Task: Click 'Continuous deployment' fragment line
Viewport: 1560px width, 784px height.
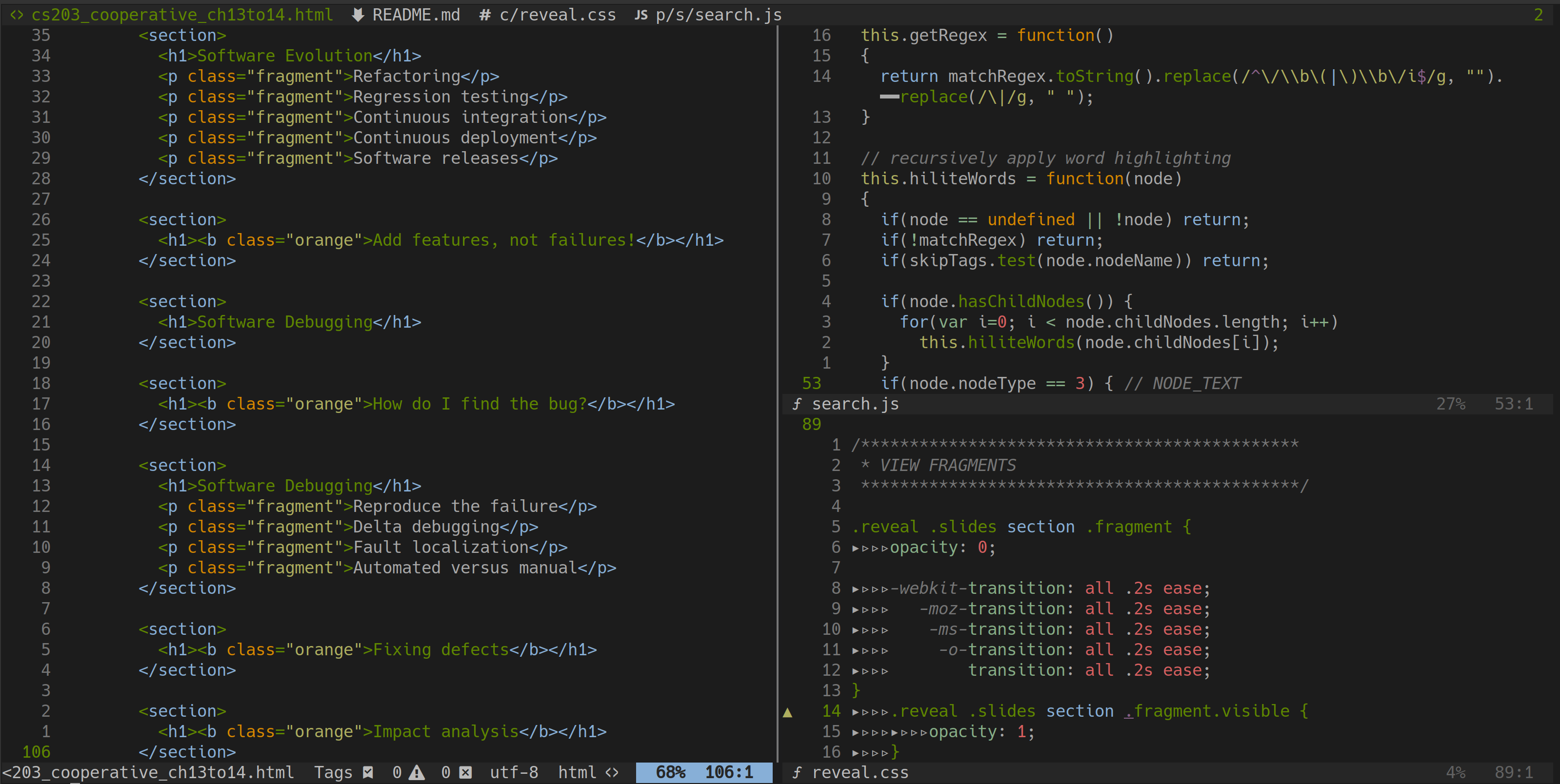Action: [377, 138]
